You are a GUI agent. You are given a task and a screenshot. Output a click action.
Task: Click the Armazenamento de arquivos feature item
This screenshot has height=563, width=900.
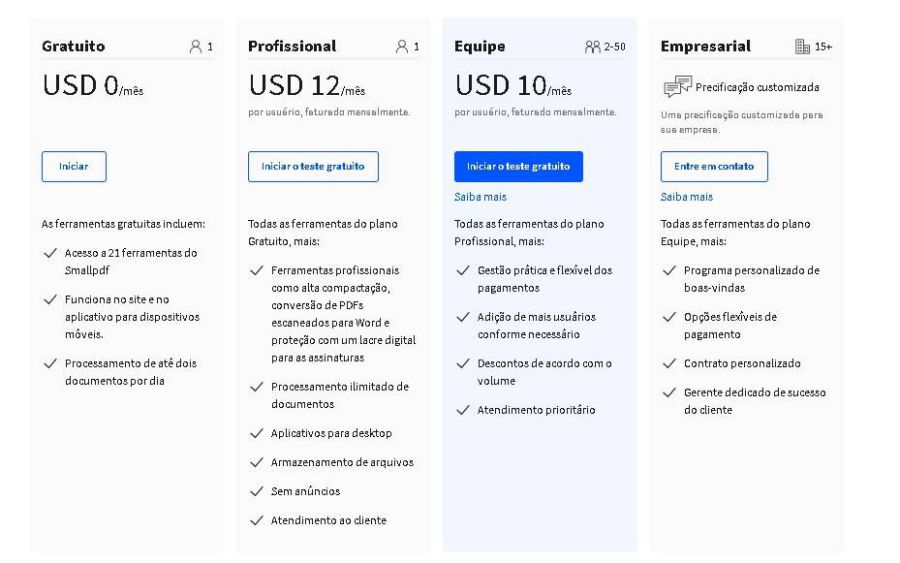click(332, 462)
